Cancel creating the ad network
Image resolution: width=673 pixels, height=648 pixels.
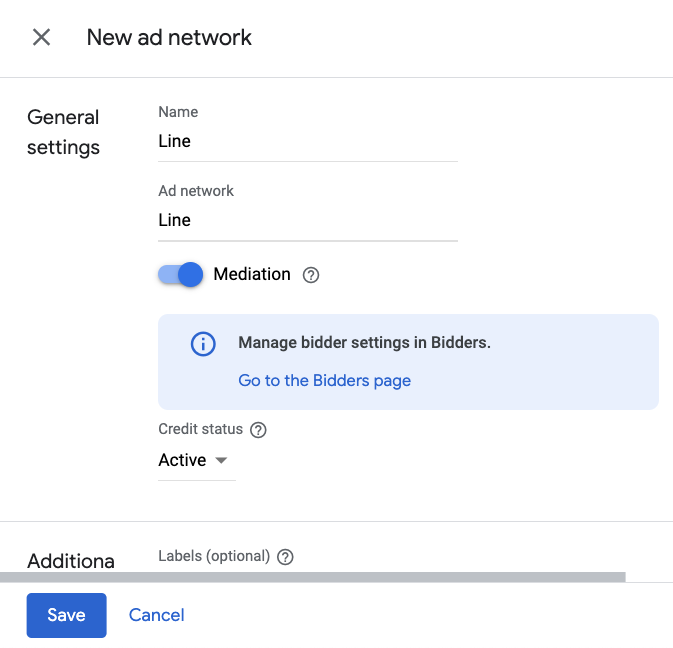157,615
